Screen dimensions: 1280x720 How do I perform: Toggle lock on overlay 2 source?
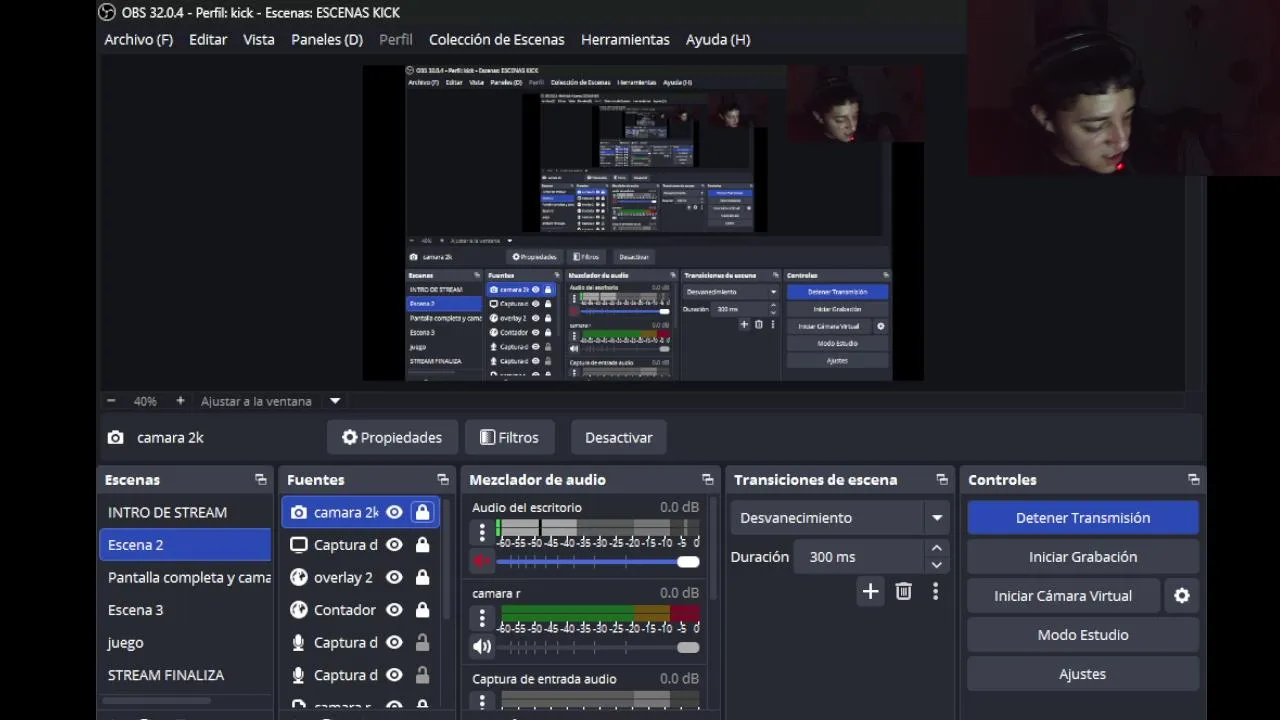[422, 578]
